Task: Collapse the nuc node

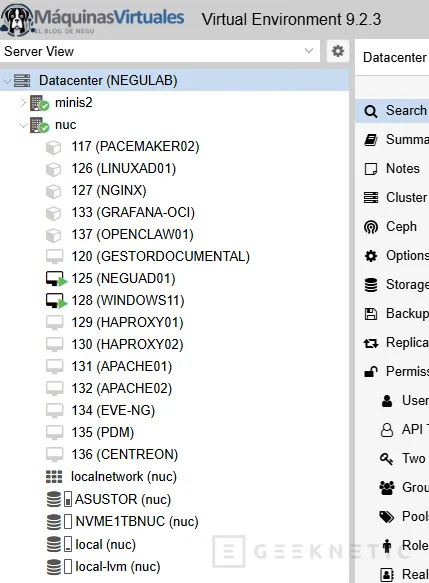Action: pyautogui.click(x=23, y=125)
